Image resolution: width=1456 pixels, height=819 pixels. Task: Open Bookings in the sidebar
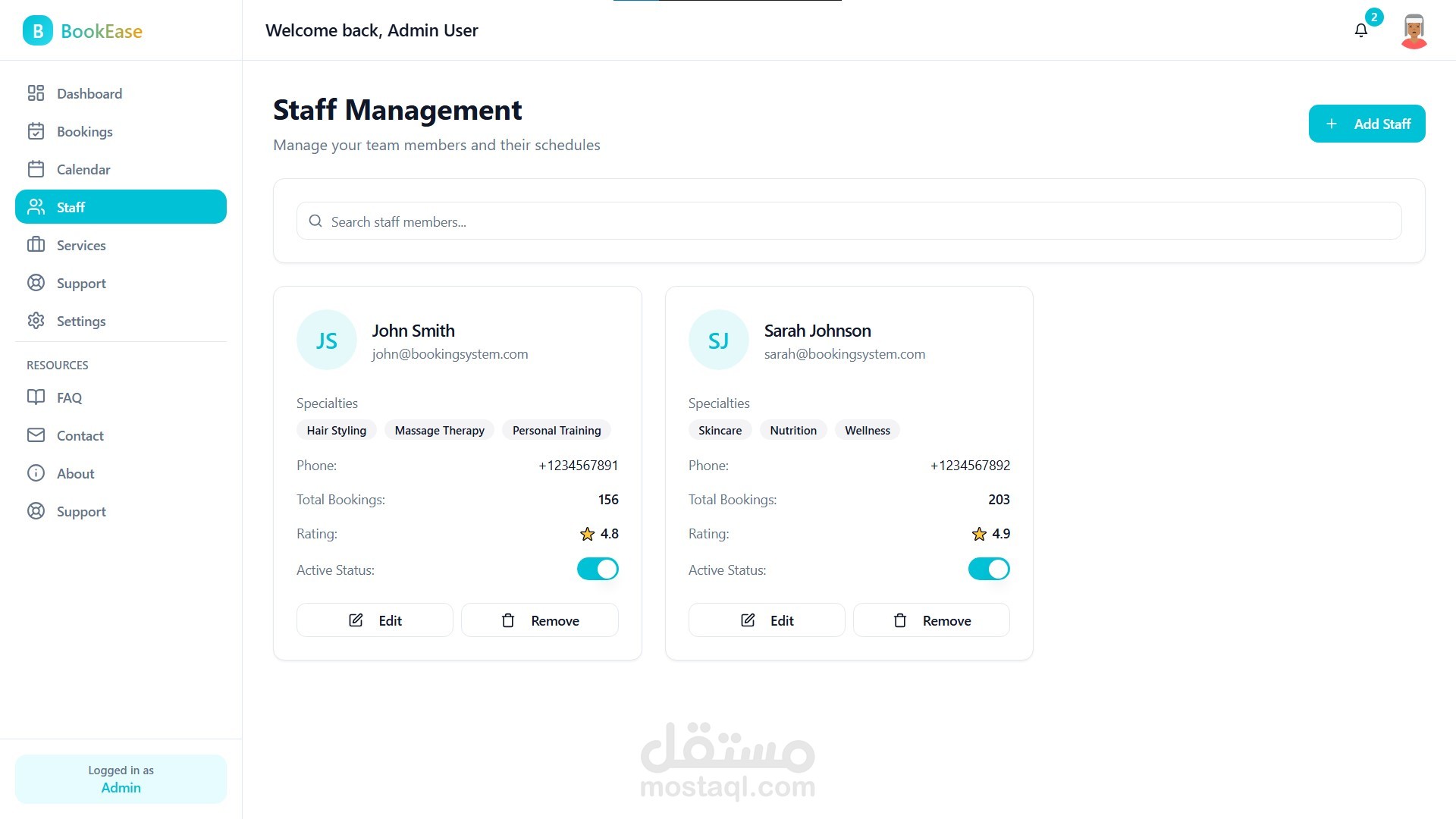84,131
